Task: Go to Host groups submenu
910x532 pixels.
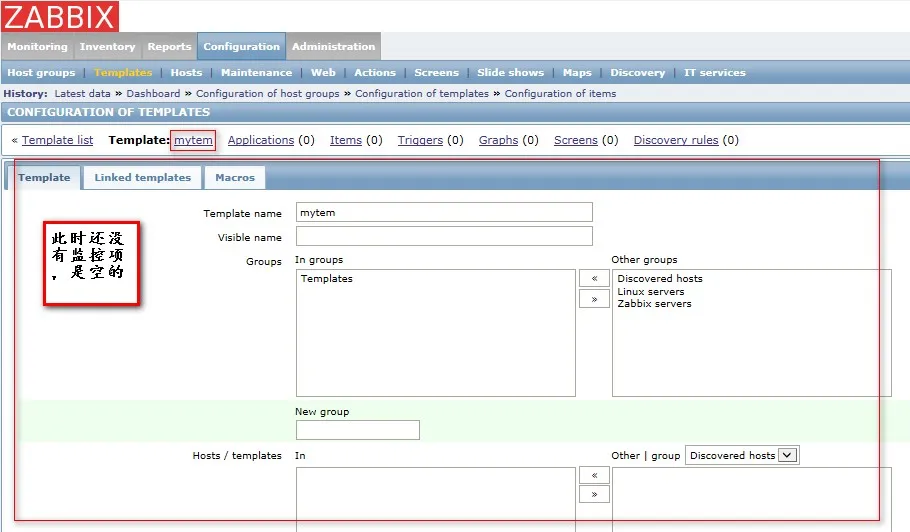Action: click(41, 73)
